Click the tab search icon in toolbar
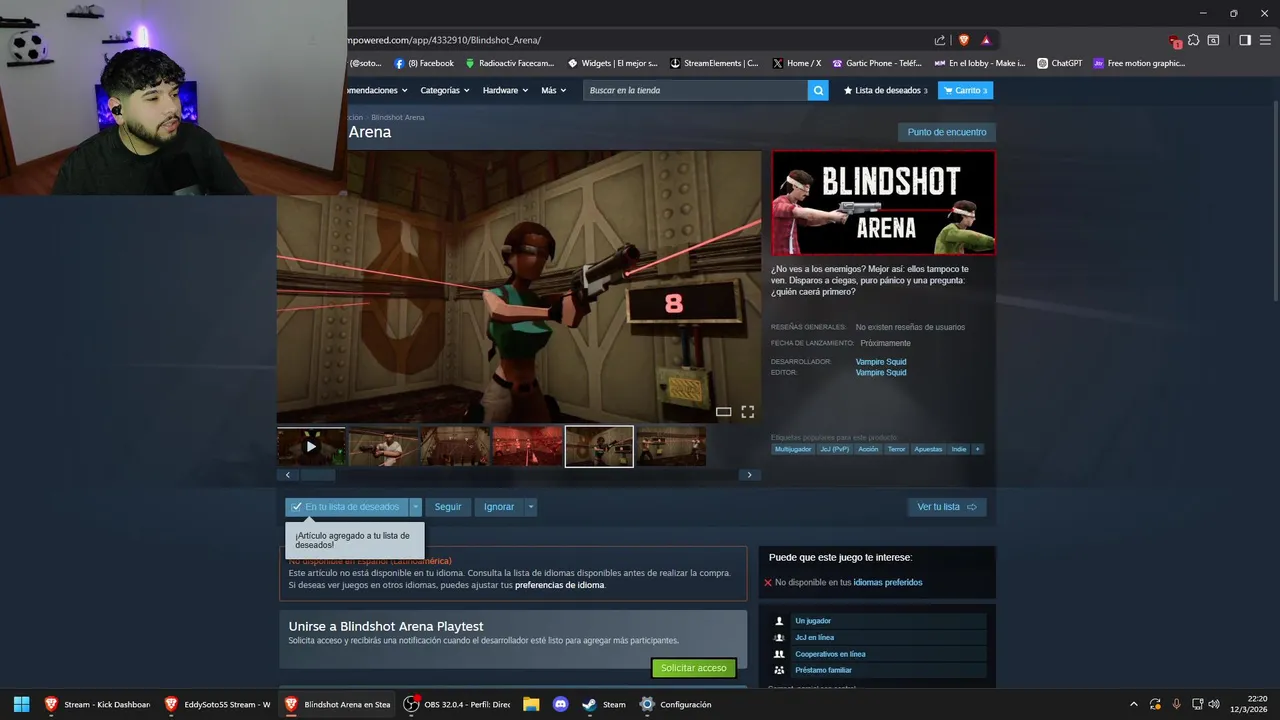This screenshot has height=720, width=1280. [1213, 40]
